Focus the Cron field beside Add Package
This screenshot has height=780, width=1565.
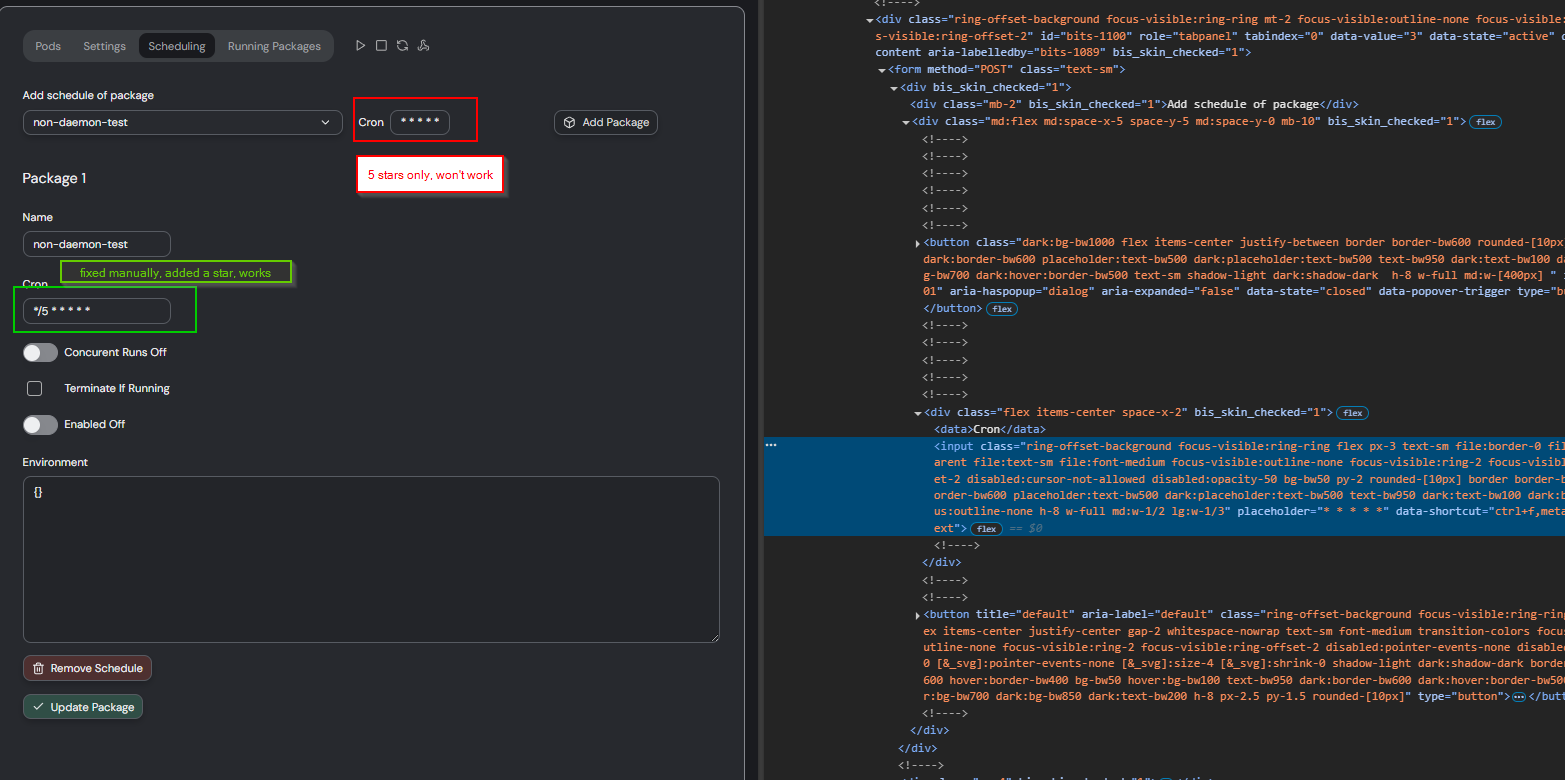tap(420, 122)
